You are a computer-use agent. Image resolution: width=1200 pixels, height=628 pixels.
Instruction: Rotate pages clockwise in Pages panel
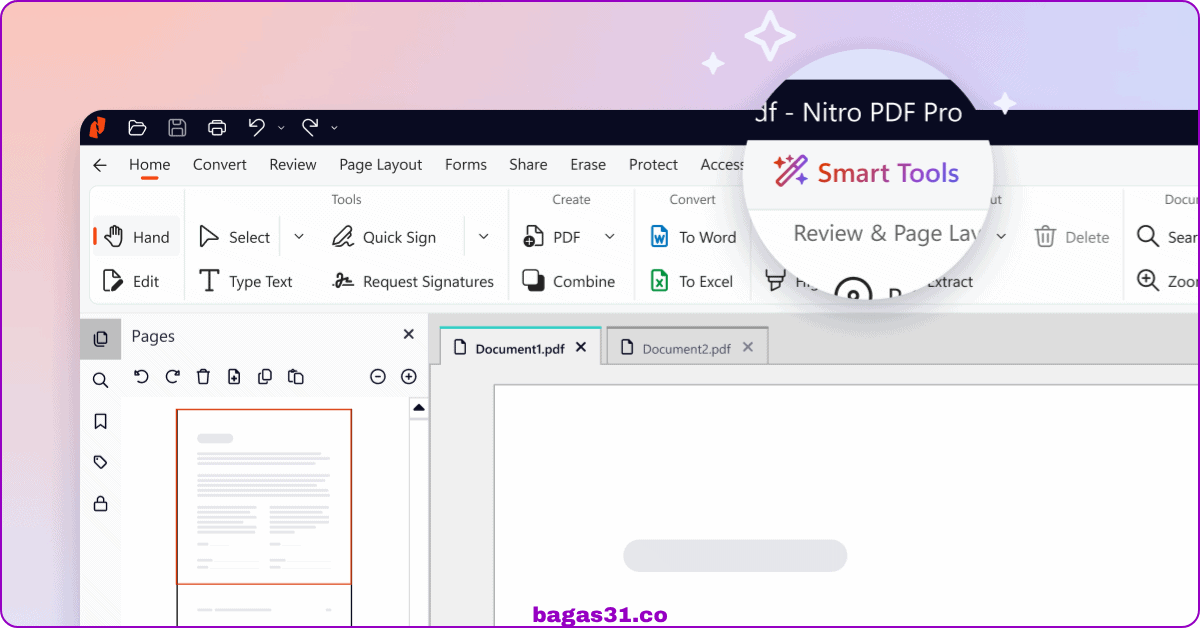(172, 377)
